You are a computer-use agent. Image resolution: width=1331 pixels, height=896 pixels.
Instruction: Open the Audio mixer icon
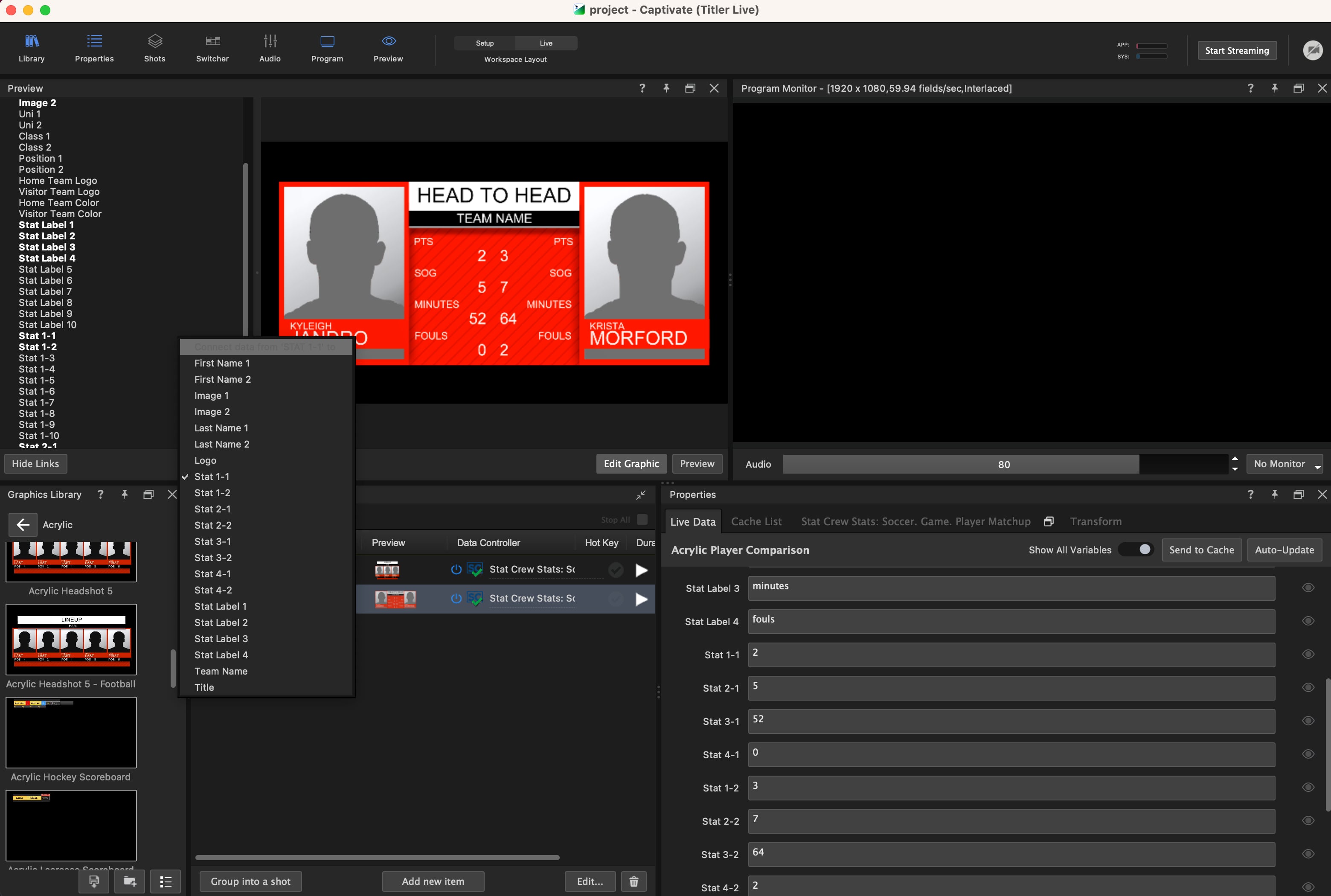coord(270,48)
